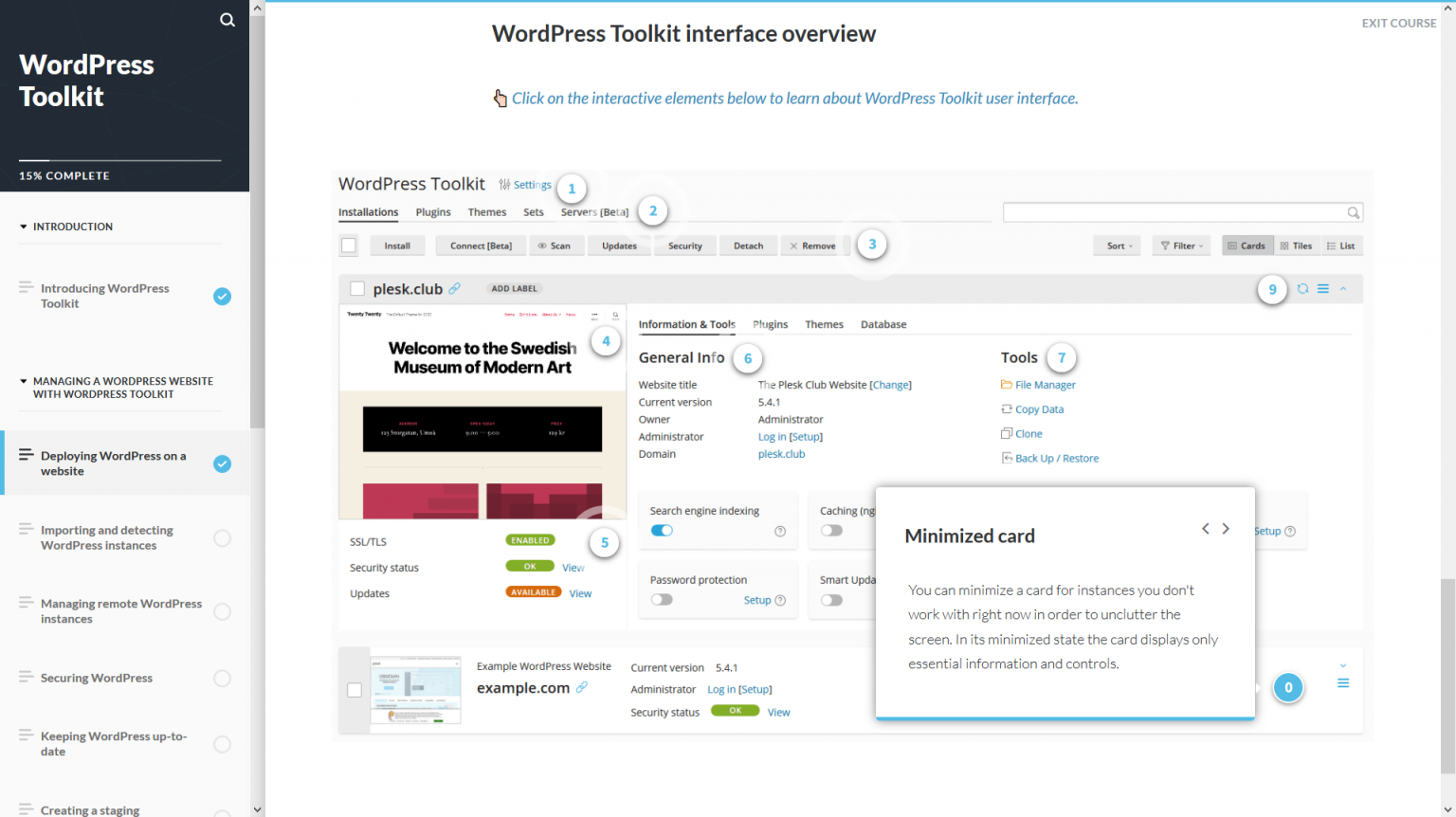Click the Clone icon under Tools

tap(1007, 433)
